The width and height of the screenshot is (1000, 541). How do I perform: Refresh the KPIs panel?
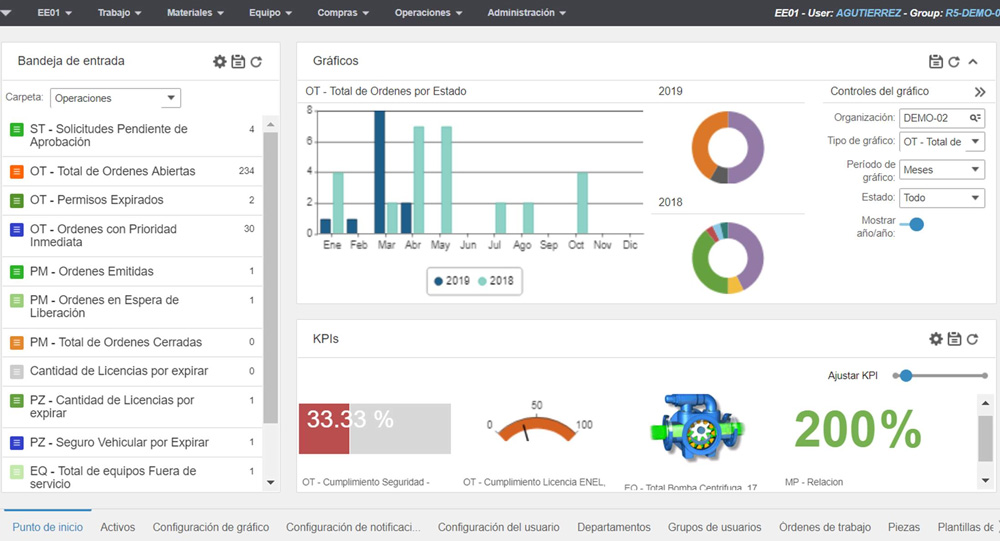973,339
